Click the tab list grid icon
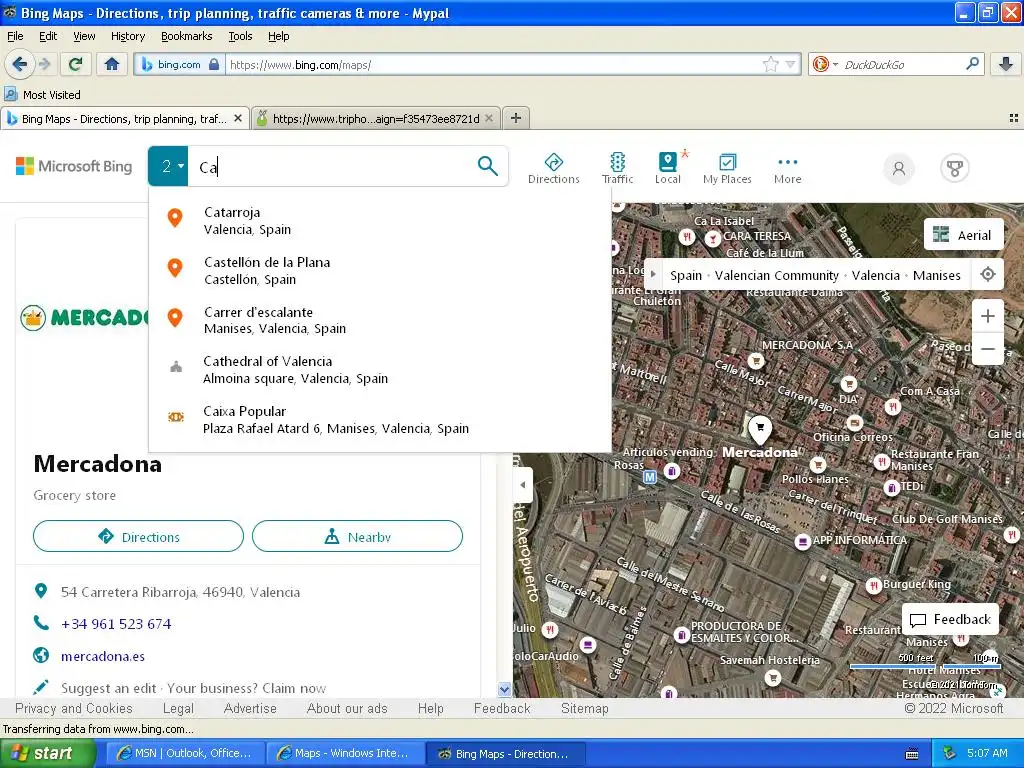This screenshot has height=768, width=1024. tap(1014, 118)
